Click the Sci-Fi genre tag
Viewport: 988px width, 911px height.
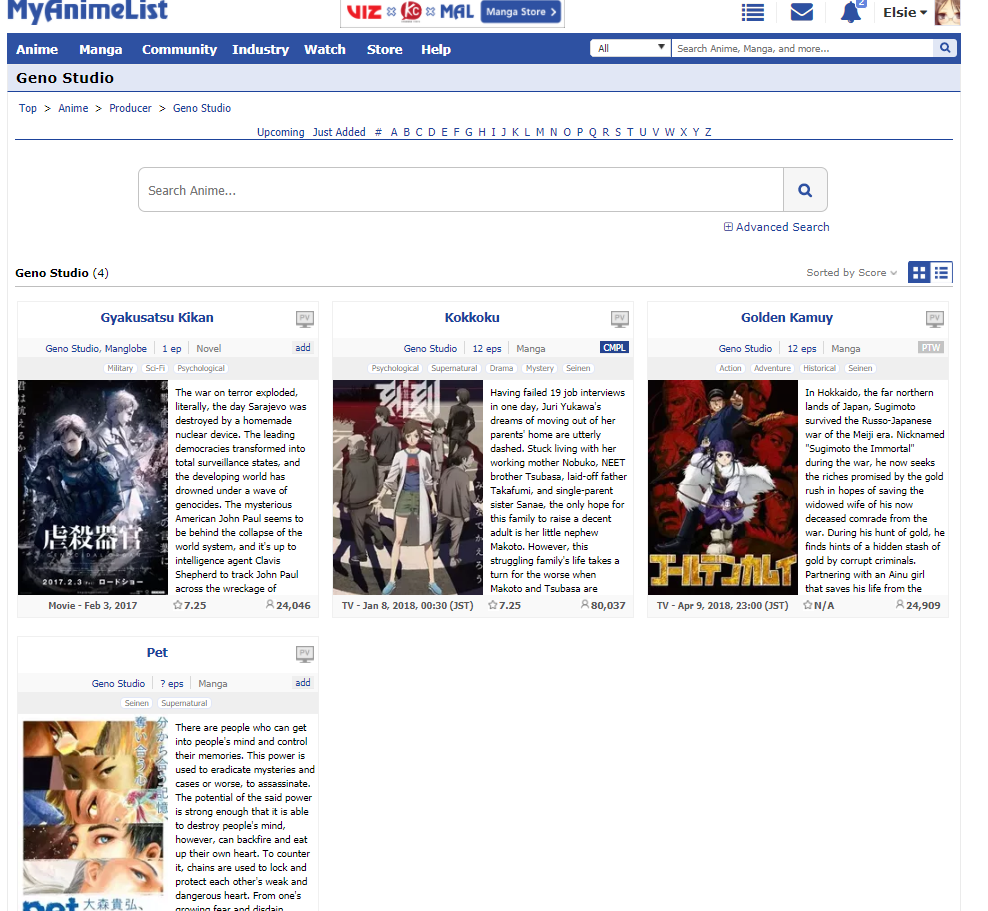[x=155, y=368]
